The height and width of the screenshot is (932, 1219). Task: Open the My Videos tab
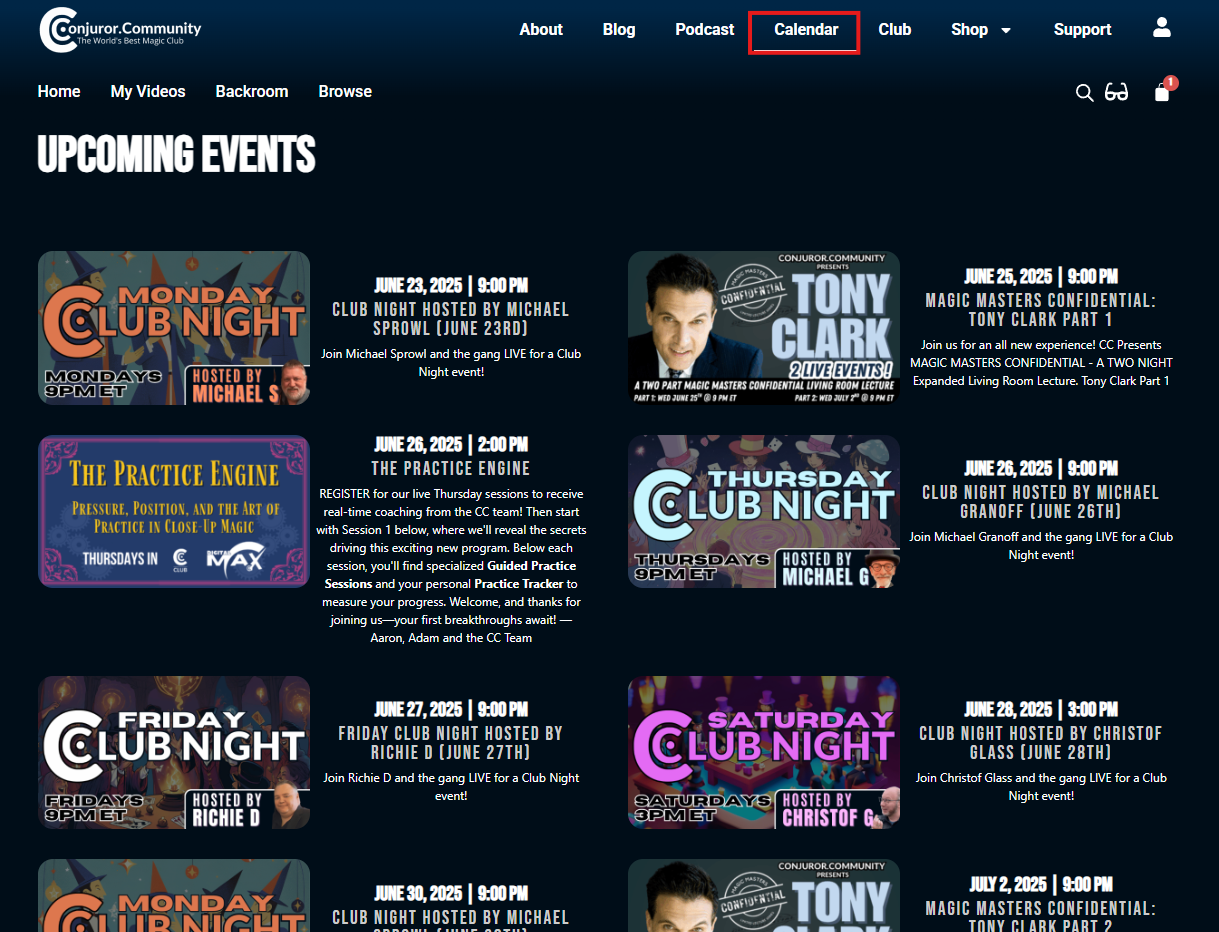click(148, 91)
